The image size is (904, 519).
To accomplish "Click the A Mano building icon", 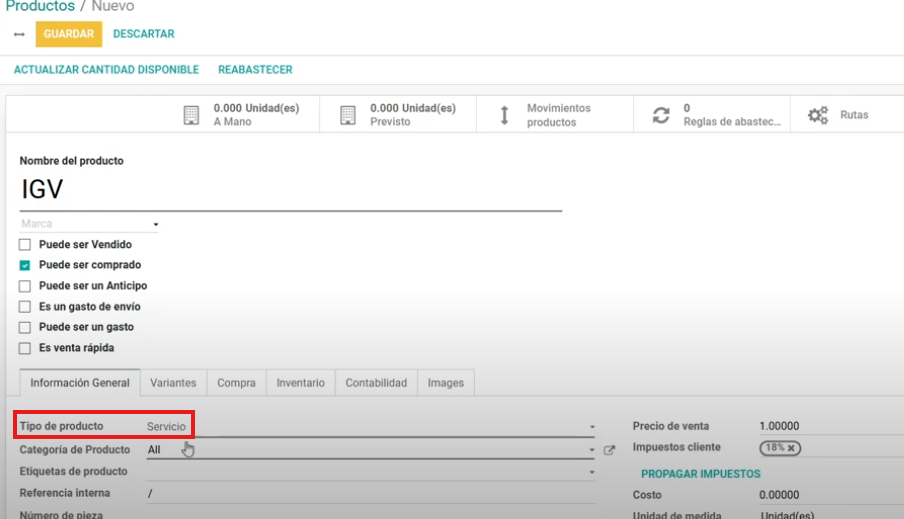I will (x=191, y=115).
